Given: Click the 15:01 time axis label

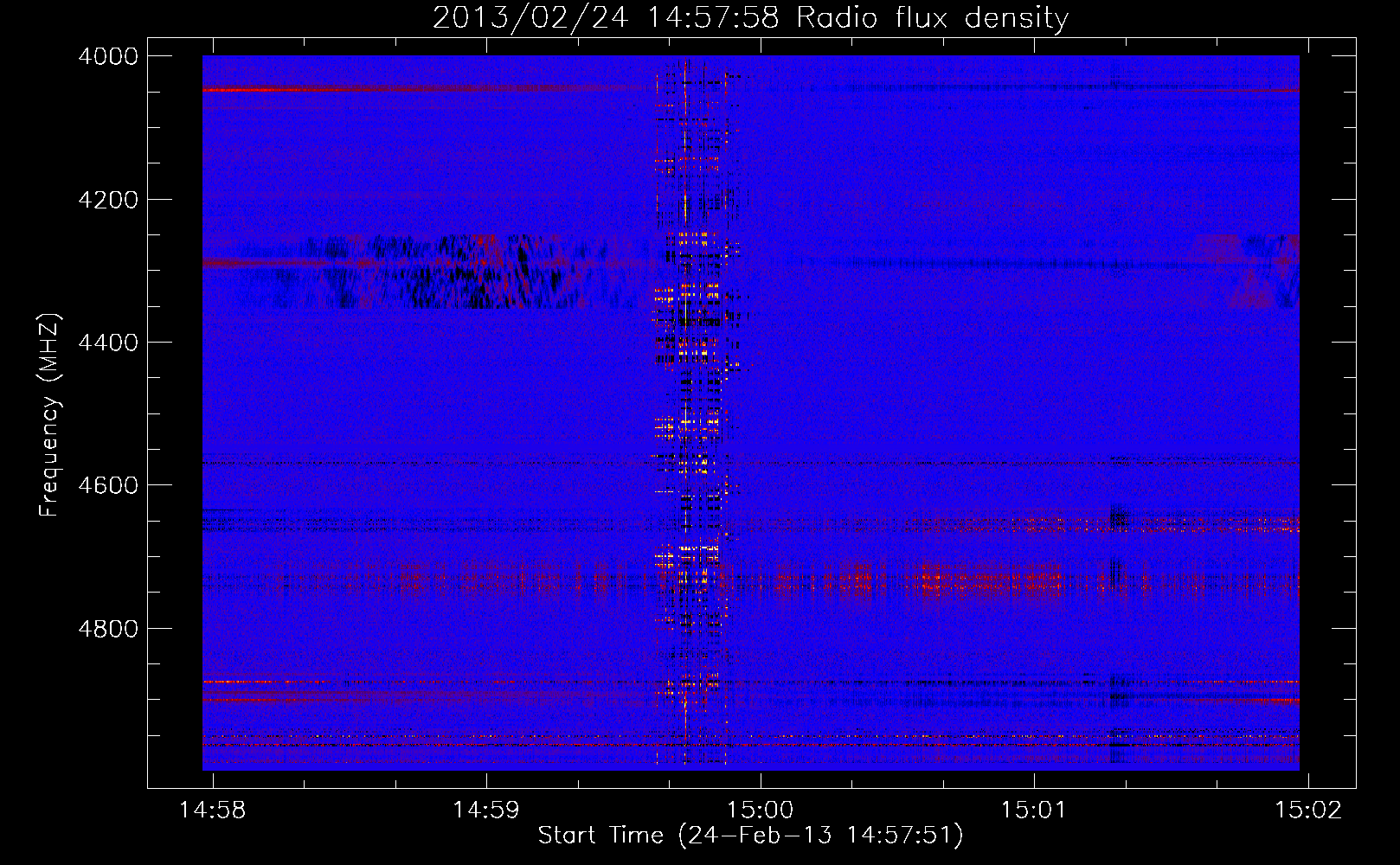Looking at the screenshot, I should click(x=1034, y=810).
